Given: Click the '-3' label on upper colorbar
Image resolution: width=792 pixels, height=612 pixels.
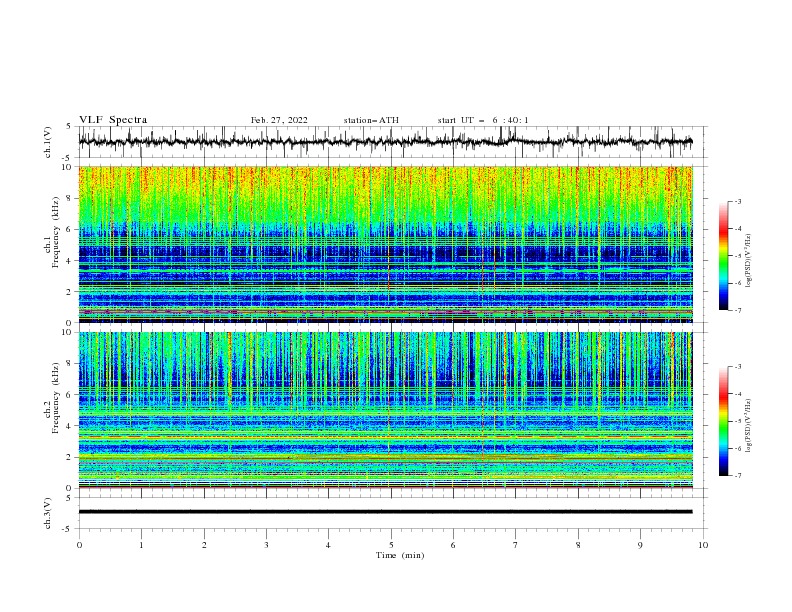Looking at the screenshot, I should [737, 201].
